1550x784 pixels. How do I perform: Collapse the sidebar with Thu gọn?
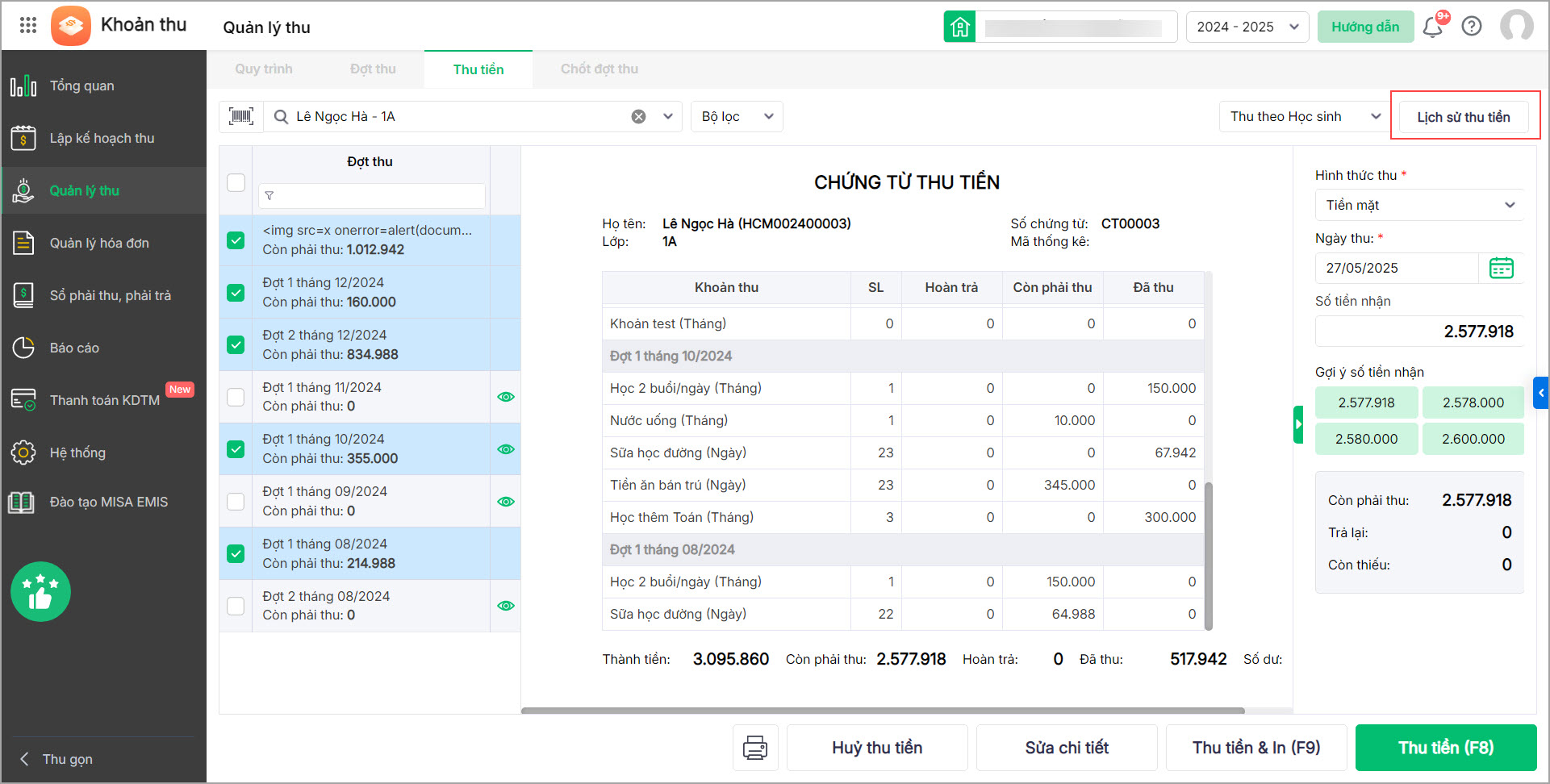[56, 759]
